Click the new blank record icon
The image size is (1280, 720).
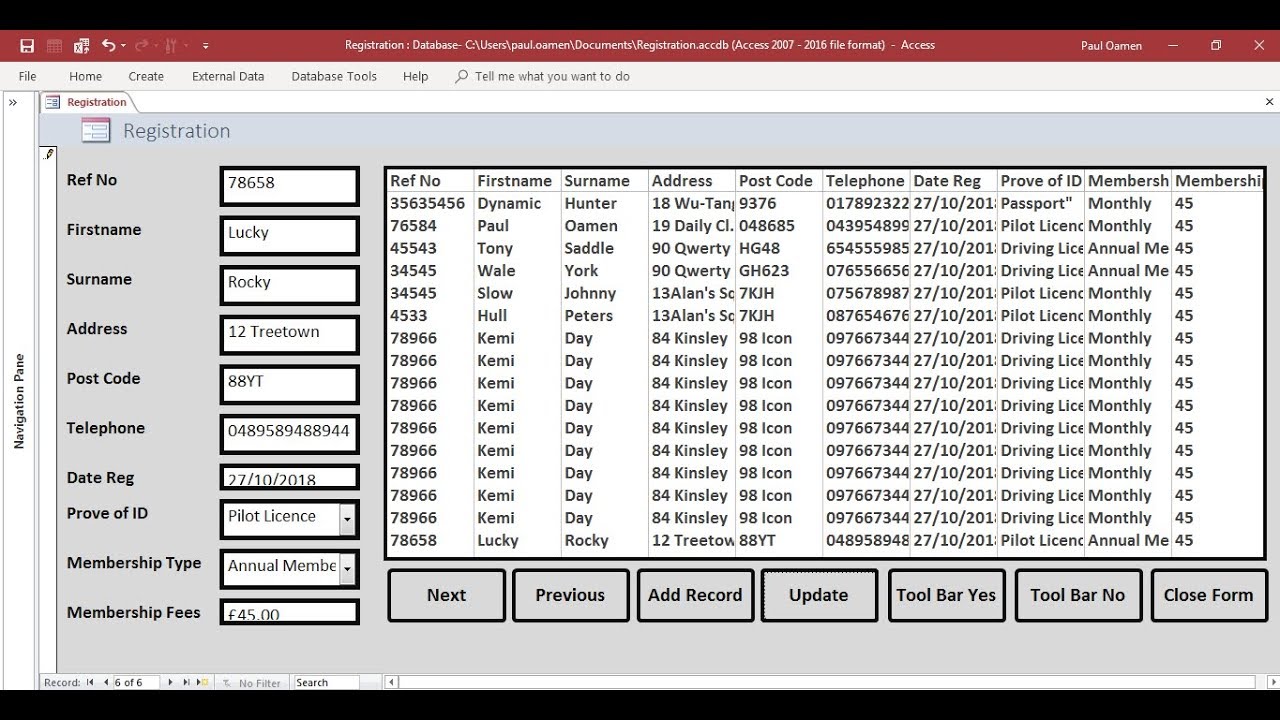click(x=203, y=682)
